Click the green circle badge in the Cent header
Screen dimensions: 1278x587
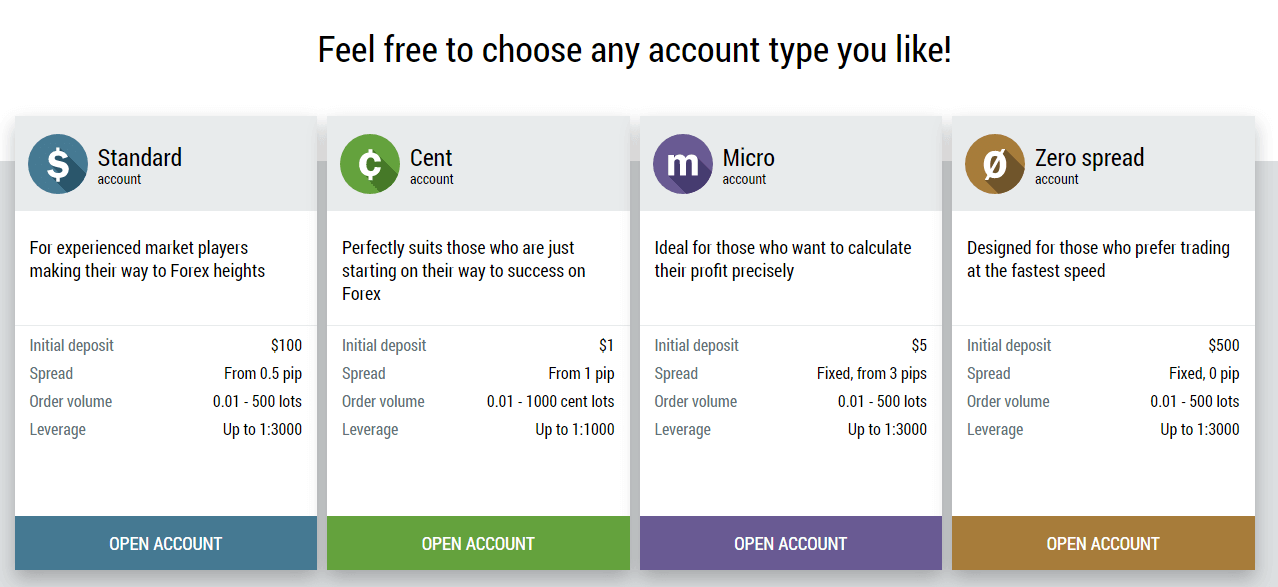(370, 163)
